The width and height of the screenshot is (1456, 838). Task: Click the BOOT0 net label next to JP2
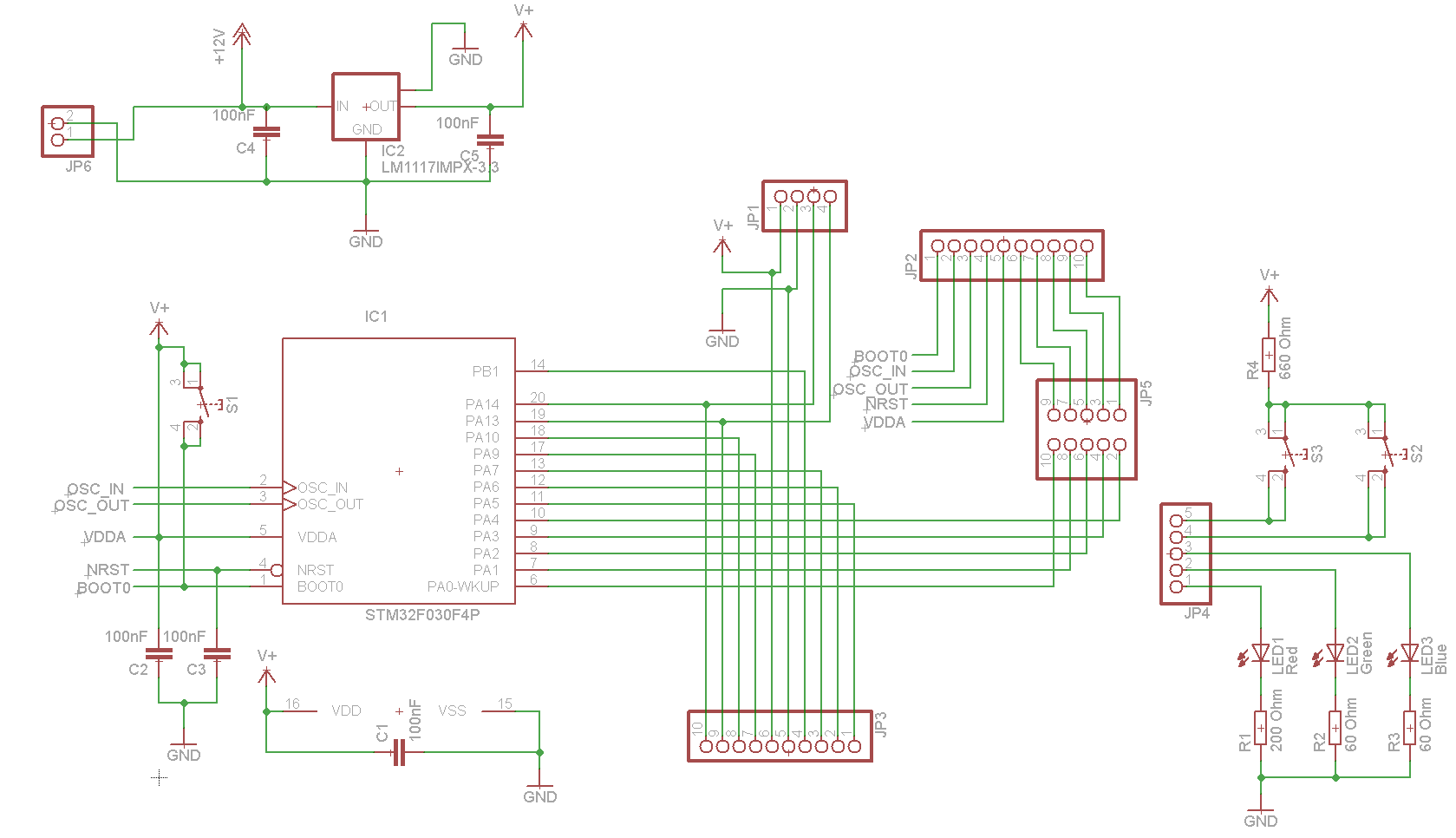[880, 357]
